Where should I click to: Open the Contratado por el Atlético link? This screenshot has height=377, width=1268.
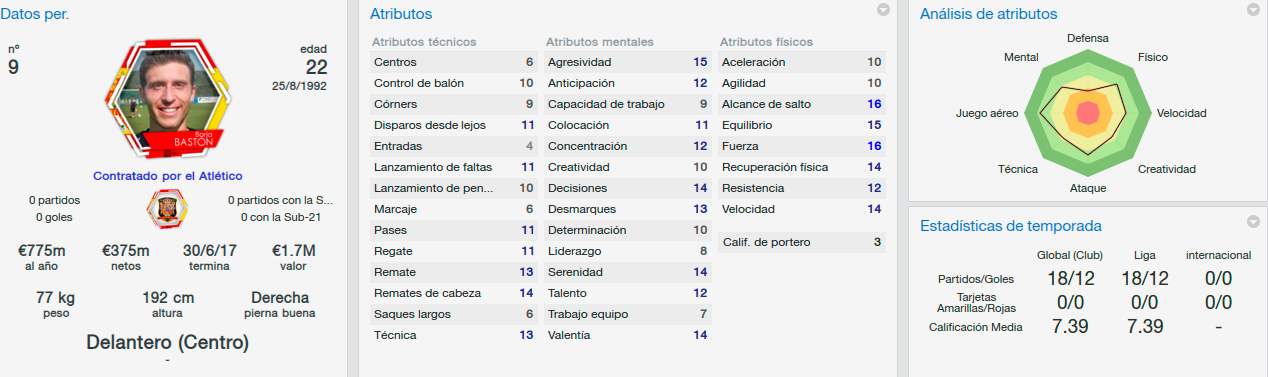click(x=168, y=175)
